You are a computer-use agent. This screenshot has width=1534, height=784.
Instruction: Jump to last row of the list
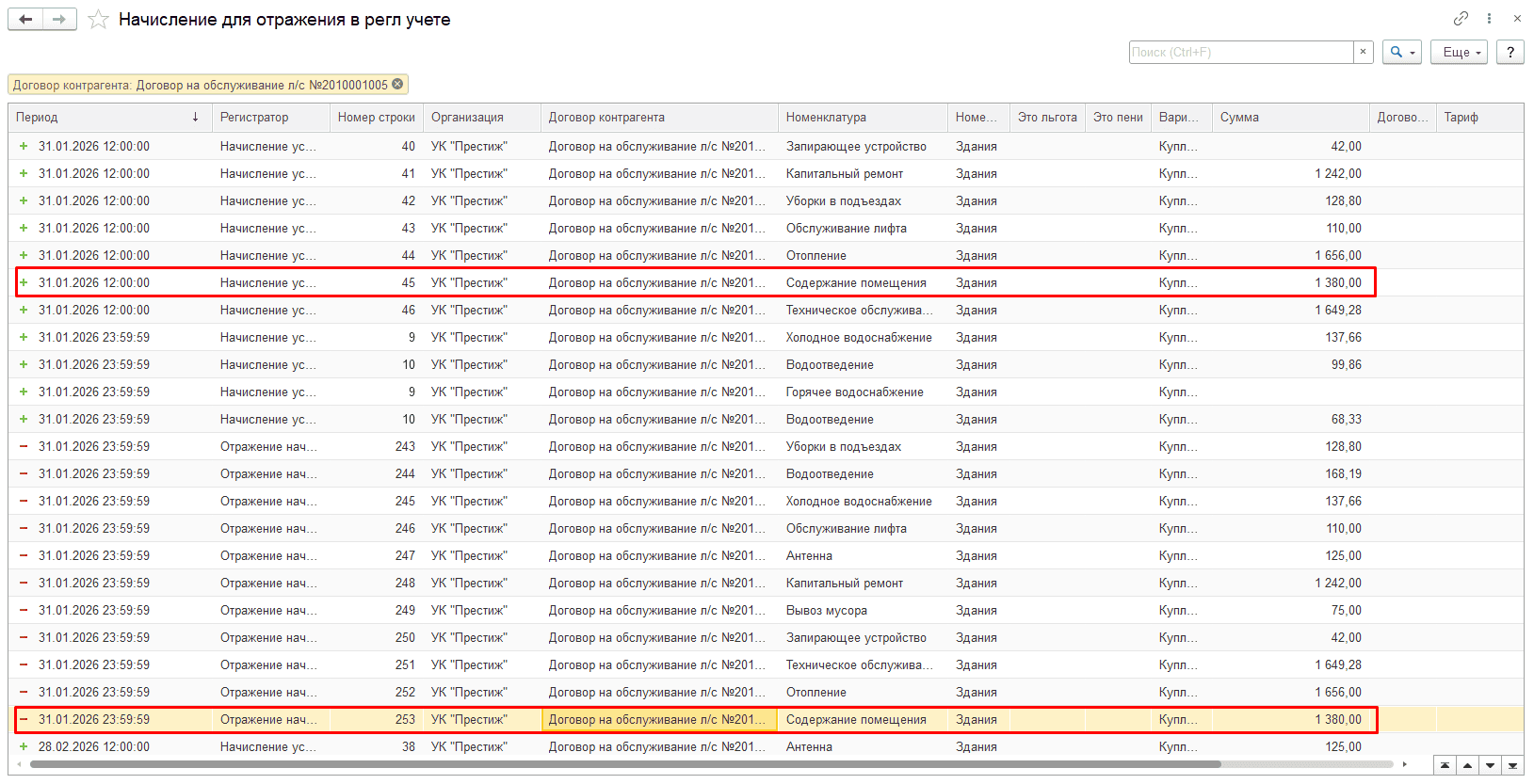[1512, 766]
